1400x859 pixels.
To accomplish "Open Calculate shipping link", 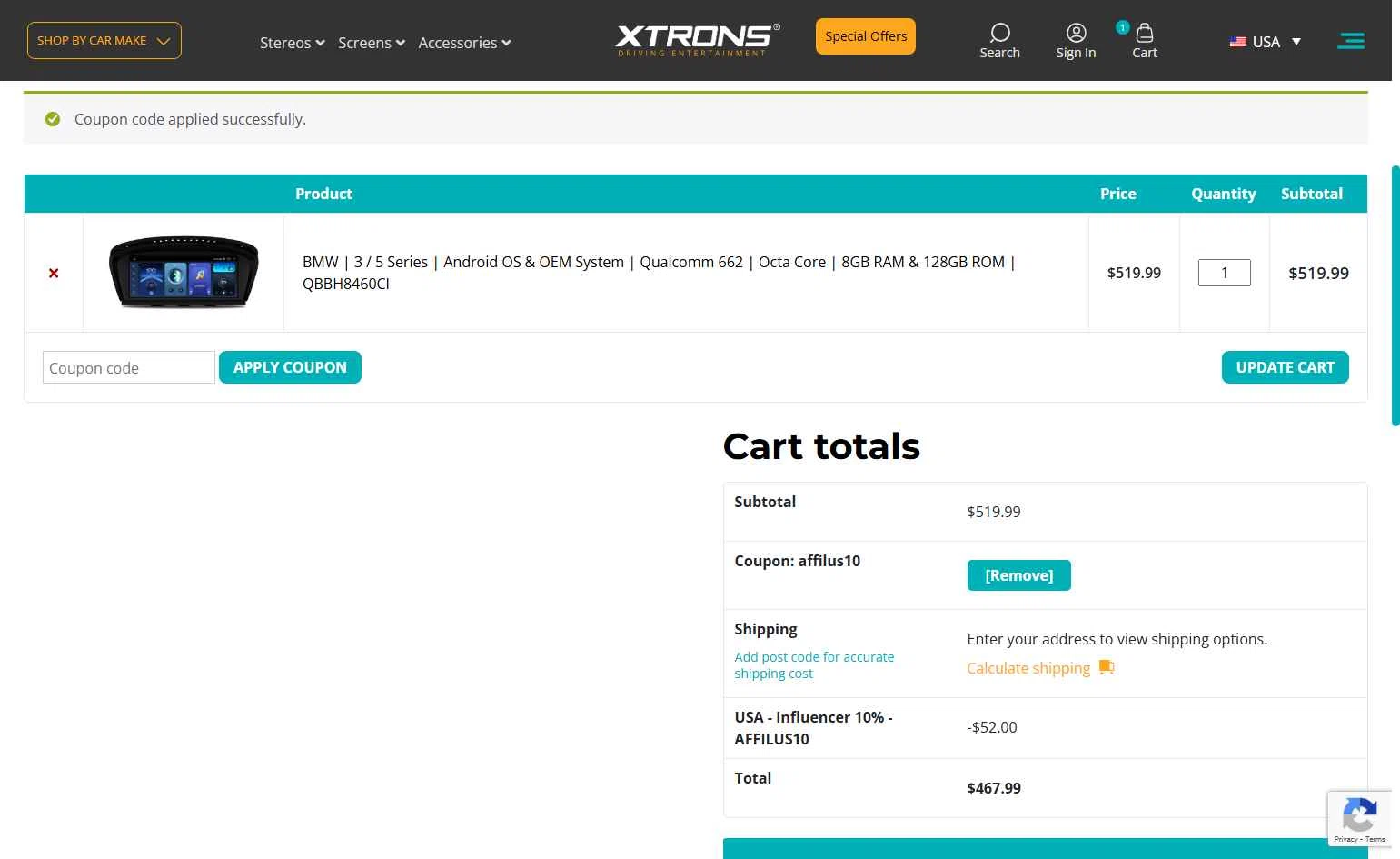I will tap(1028, 668).
